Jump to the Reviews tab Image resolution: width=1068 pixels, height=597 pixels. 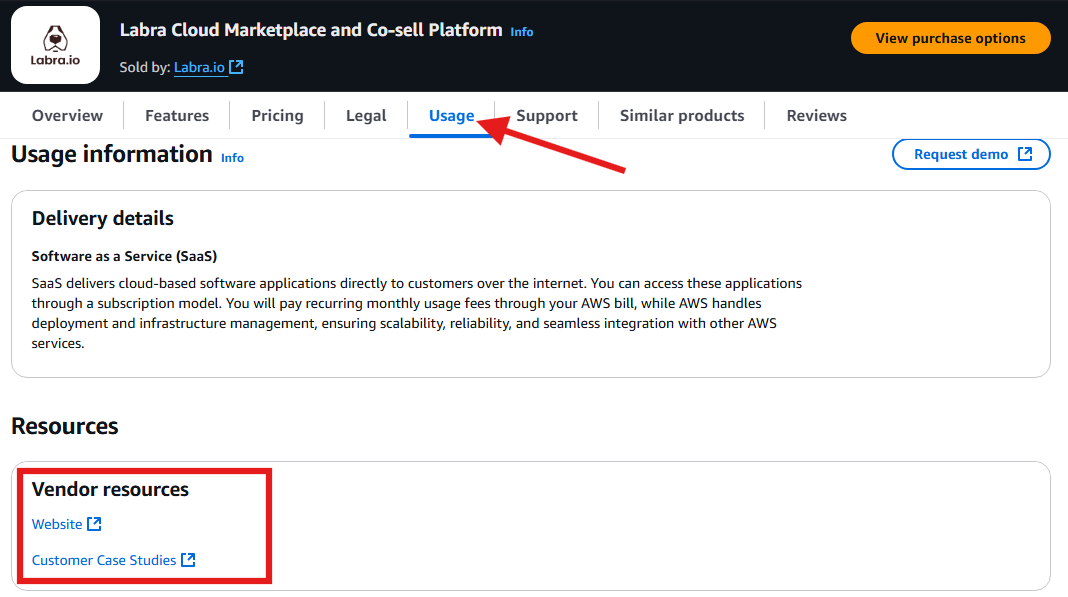tap(817, 116)
